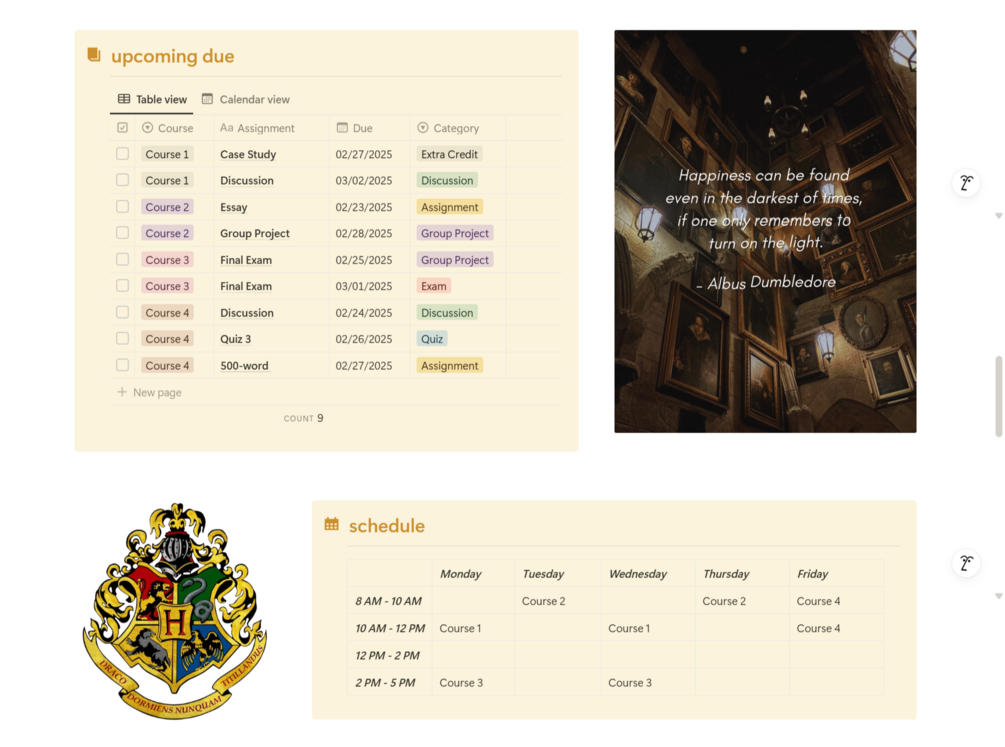Viewport: 1005px width, 747px height.
Task: Click the 2 PM - 5 PM time cell
Action: [x=390, y=682]
